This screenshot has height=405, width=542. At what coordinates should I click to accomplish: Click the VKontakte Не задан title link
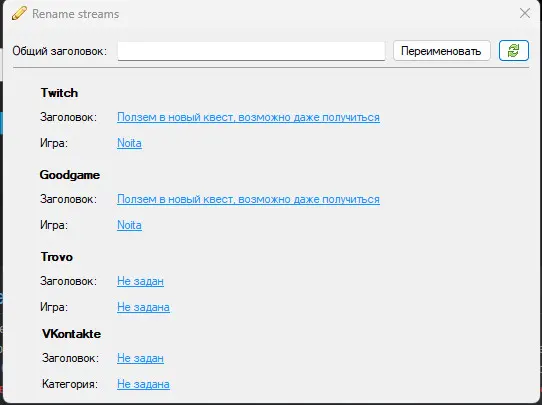point(140,358)
